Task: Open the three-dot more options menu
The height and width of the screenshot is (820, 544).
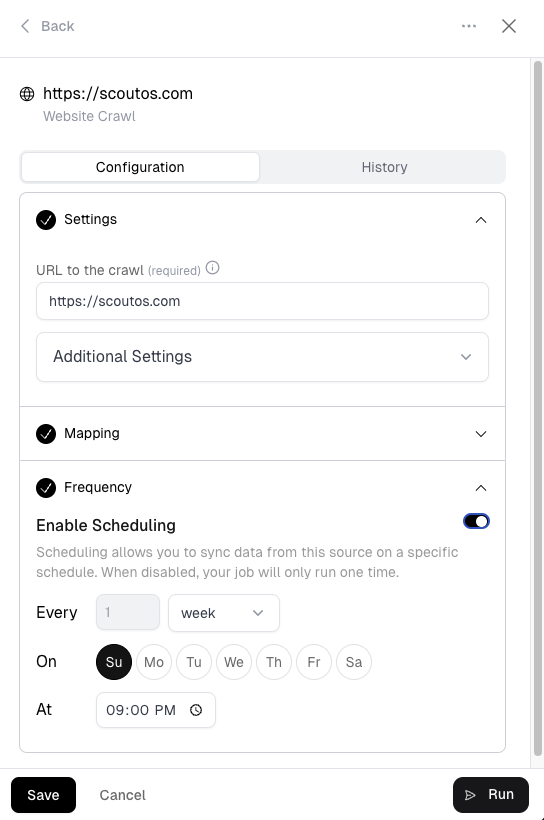Action: [469, 26]
